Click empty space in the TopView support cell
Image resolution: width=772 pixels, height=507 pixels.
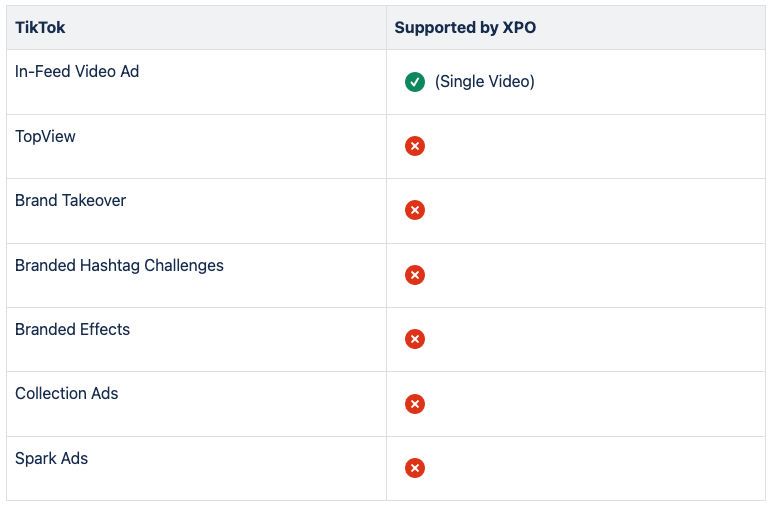click(x=600, y=146)
